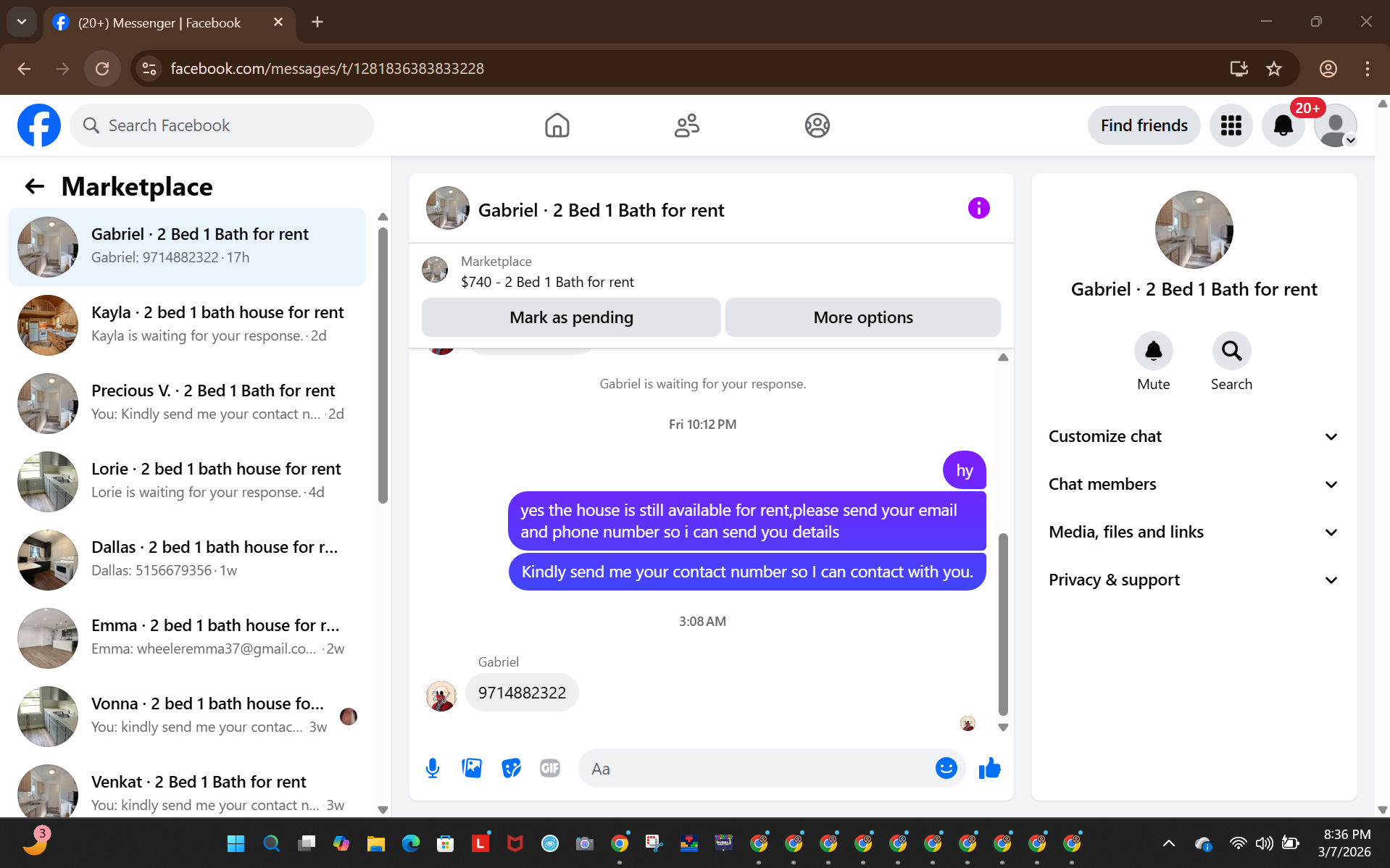Open the emoji picker in message box
1390x868 pixels.
pos(946,768)
